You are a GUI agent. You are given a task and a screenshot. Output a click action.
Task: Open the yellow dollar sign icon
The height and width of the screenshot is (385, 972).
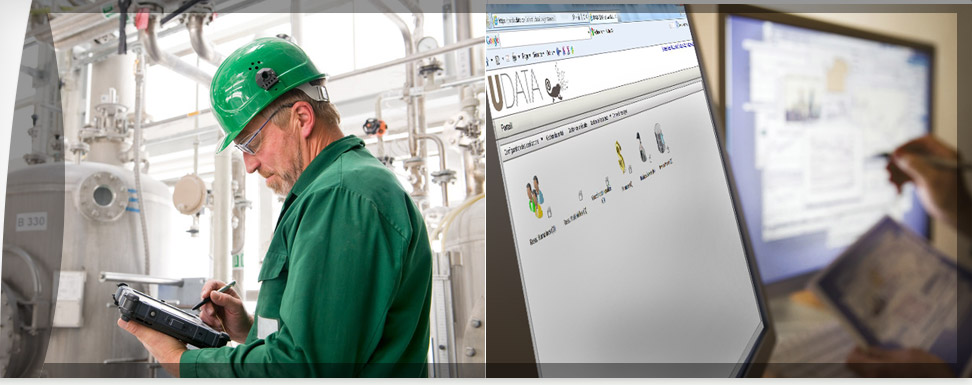coord(621,156)
